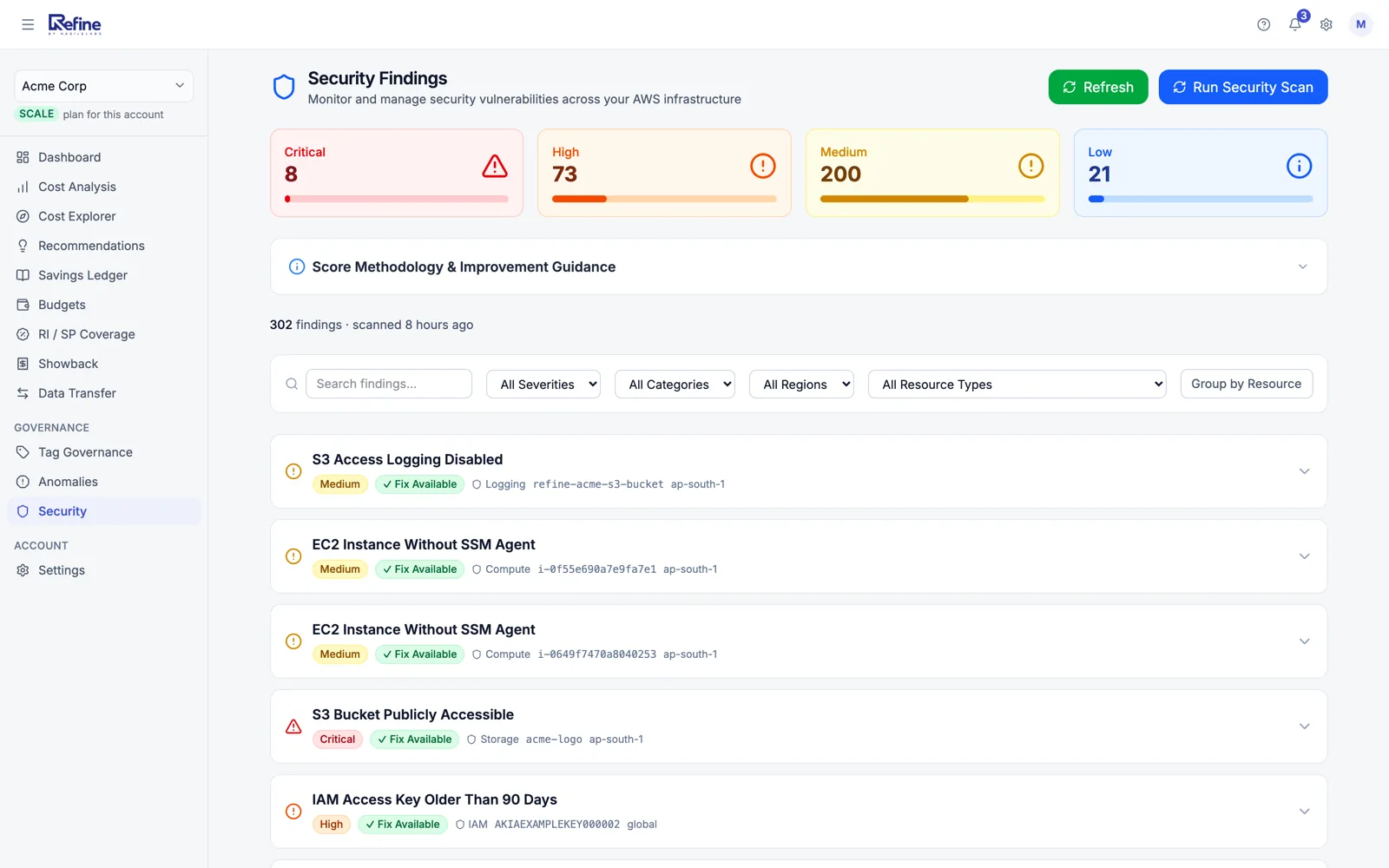Screen dimensions: 1389x868
Task: Open the All Regions dropdown
Action: (x=802, y=385)
